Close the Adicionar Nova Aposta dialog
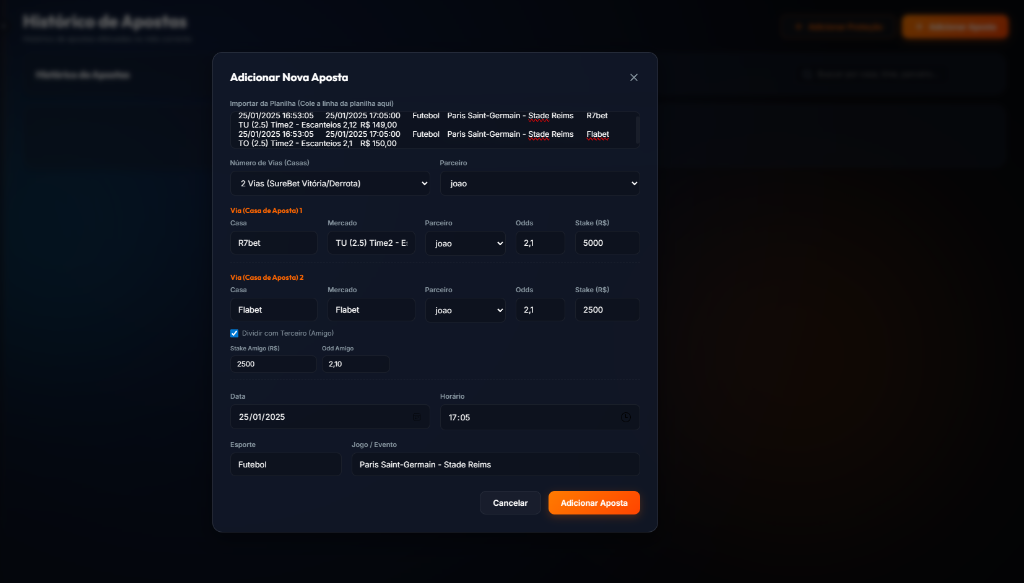The height and width of the screenshot is (583, 1024). coord(633,77)
